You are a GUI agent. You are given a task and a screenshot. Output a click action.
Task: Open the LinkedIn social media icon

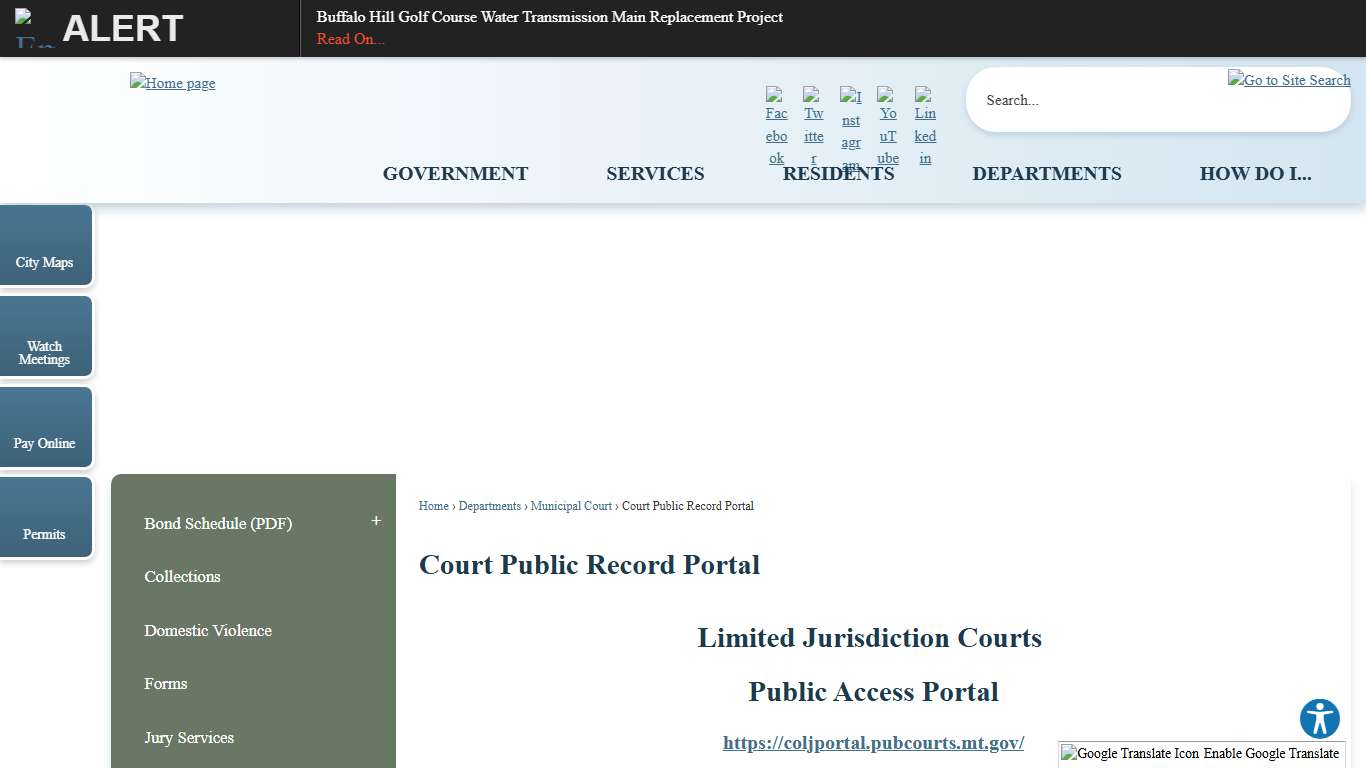pos(924,126)
